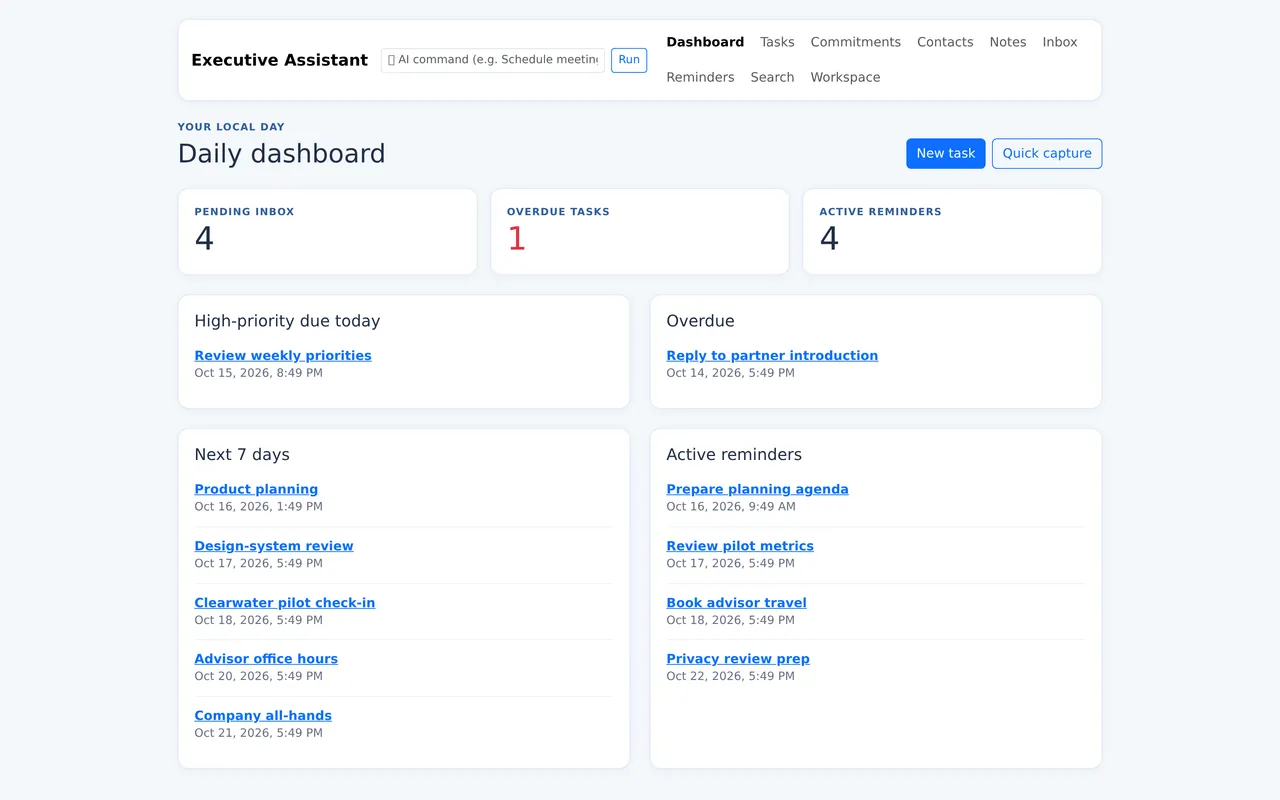This screenshot has width=1280, height=800.
Task: Open Clearwater pilot check-in
Action: (285, 602)
